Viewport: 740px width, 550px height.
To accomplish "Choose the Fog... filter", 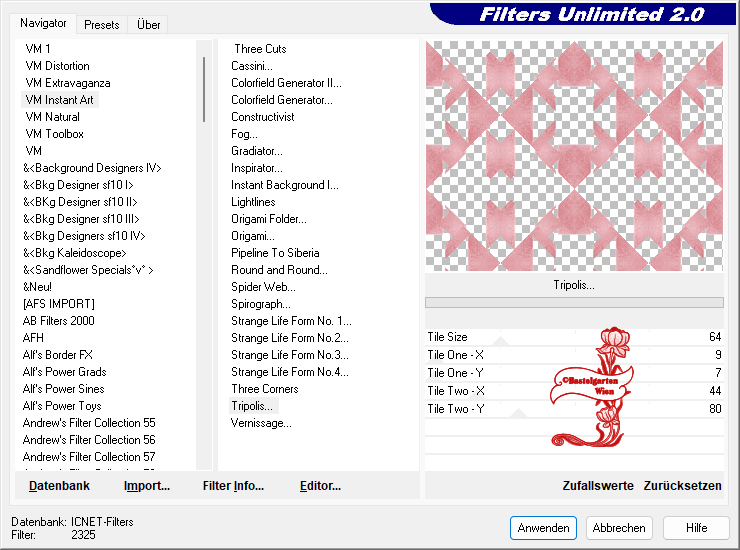I will (x=244, y=134).
